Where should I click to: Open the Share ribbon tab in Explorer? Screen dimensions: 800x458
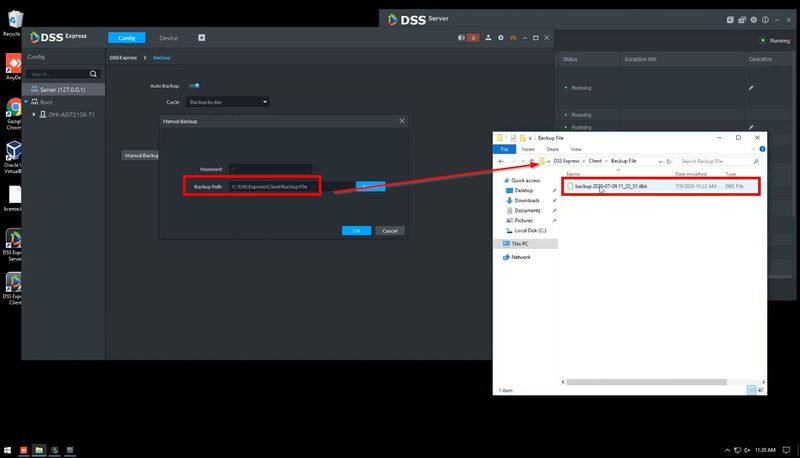coord(553,149)
